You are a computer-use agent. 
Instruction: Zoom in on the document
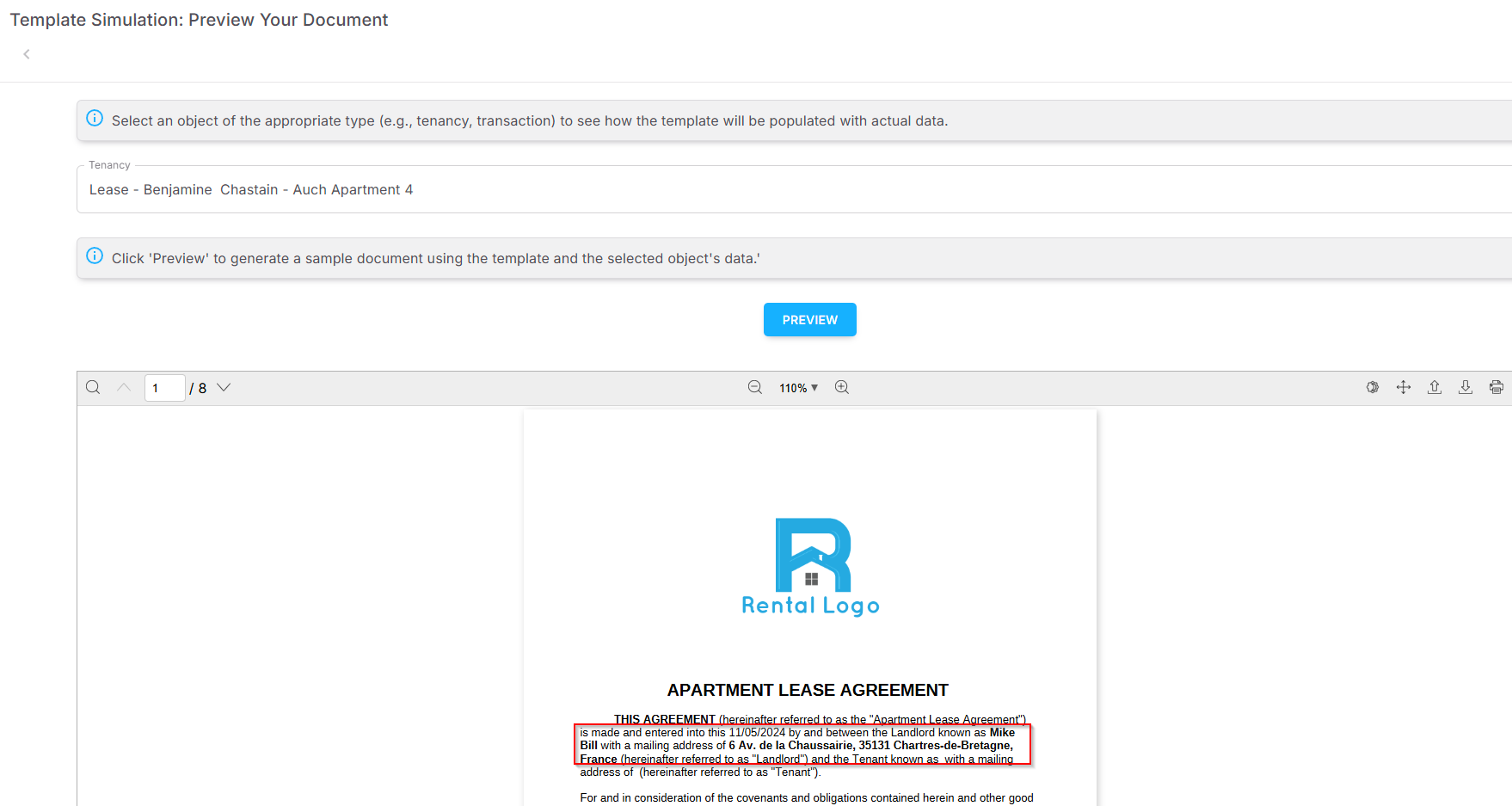pyautogui.click(x=842, y=388)
